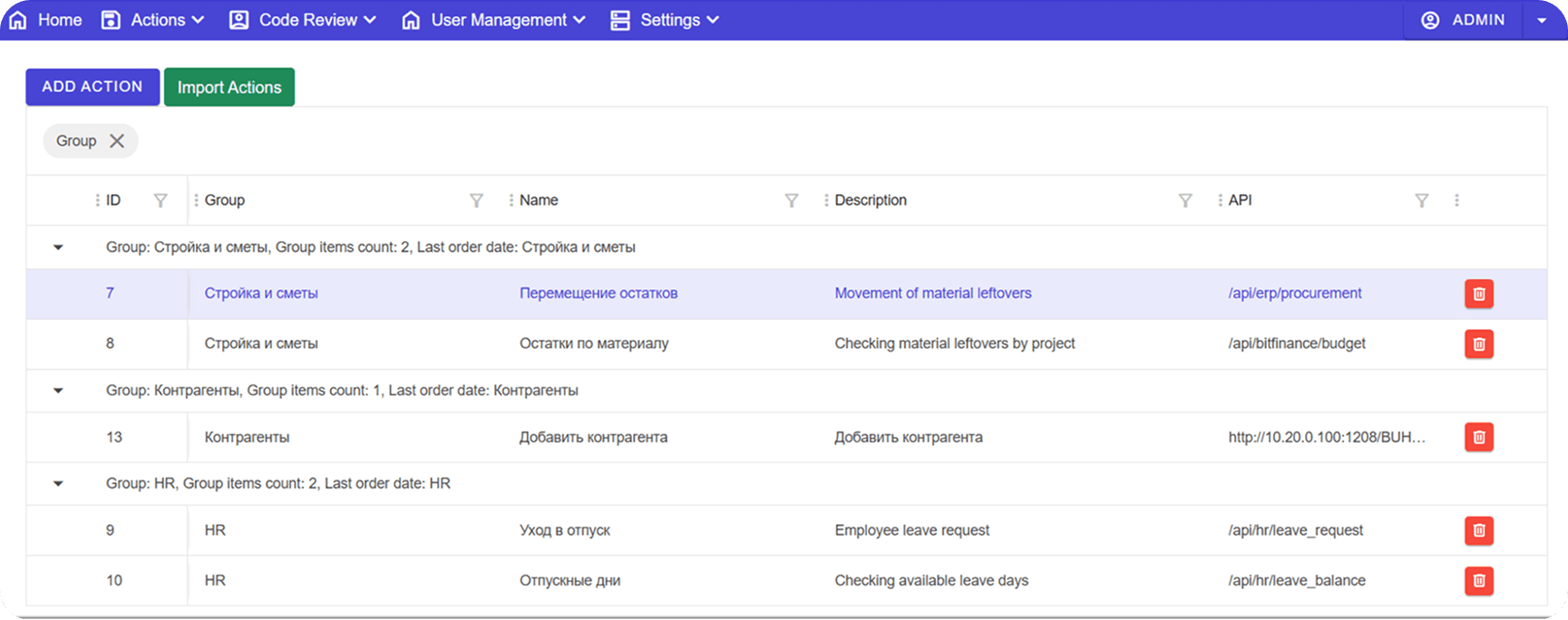Click the Import Actions button
1568x620 pixels.
click(x=229, y=87)
